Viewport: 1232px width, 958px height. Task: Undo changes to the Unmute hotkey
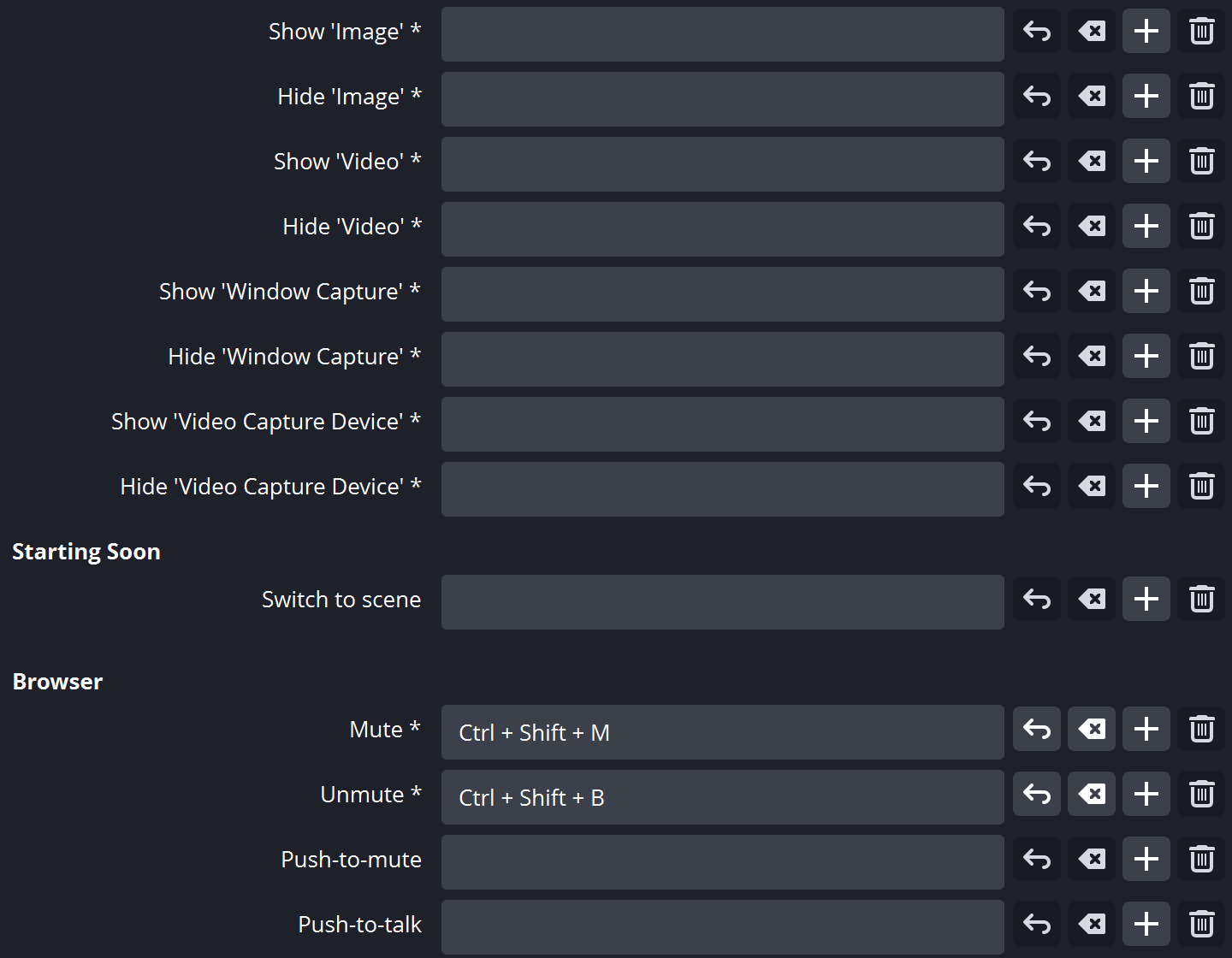[x=1036, y=794]
